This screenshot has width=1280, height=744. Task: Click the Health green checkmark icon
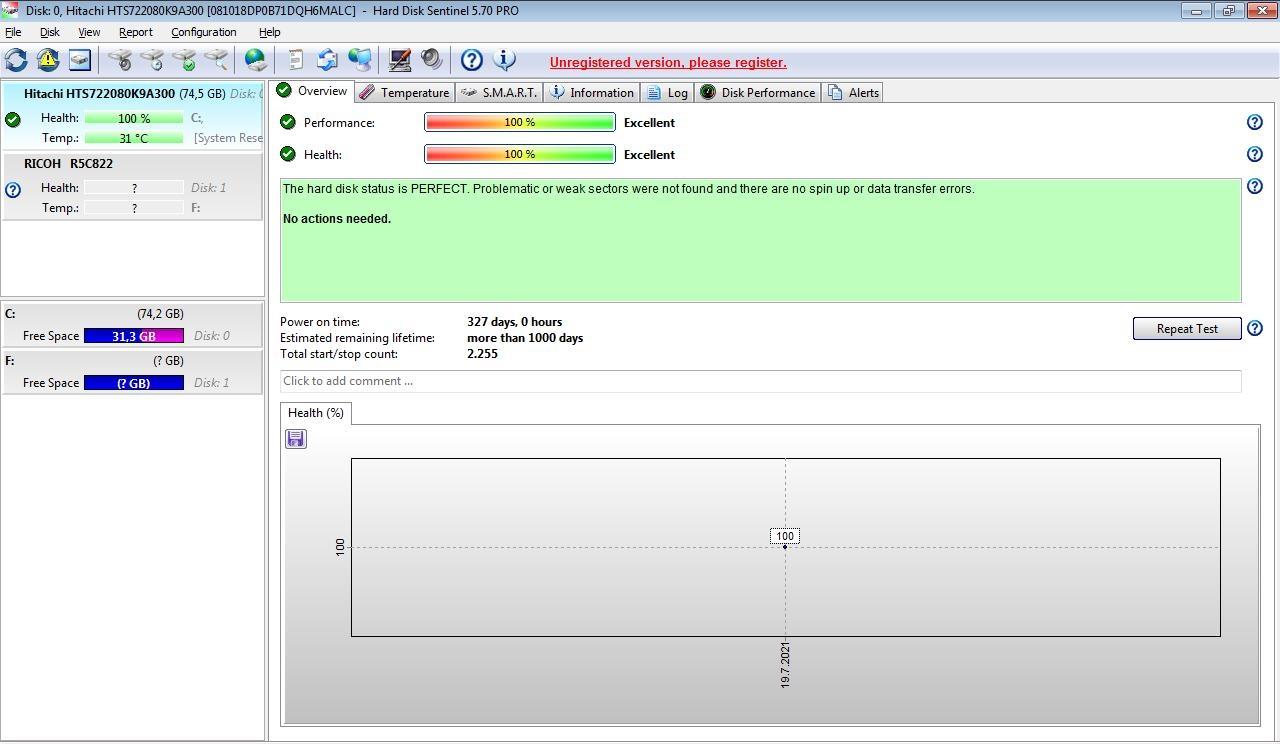tap(288, 154)
